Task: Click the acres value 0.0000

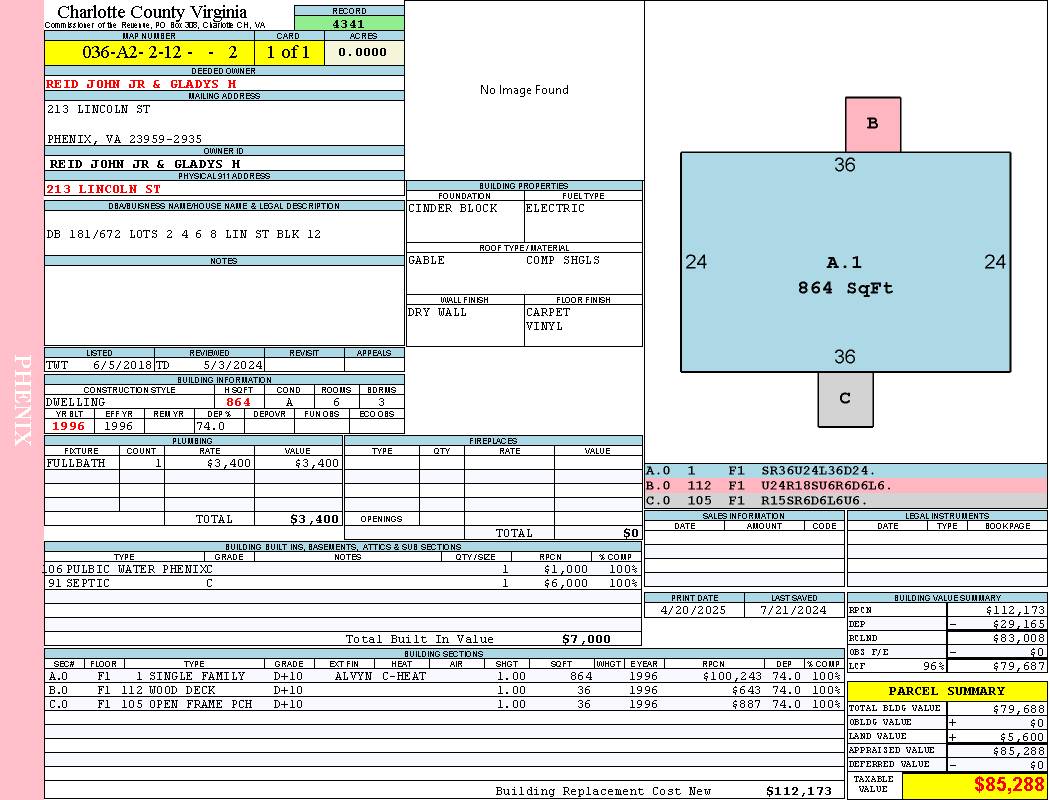Action: (x=363, y=53)
